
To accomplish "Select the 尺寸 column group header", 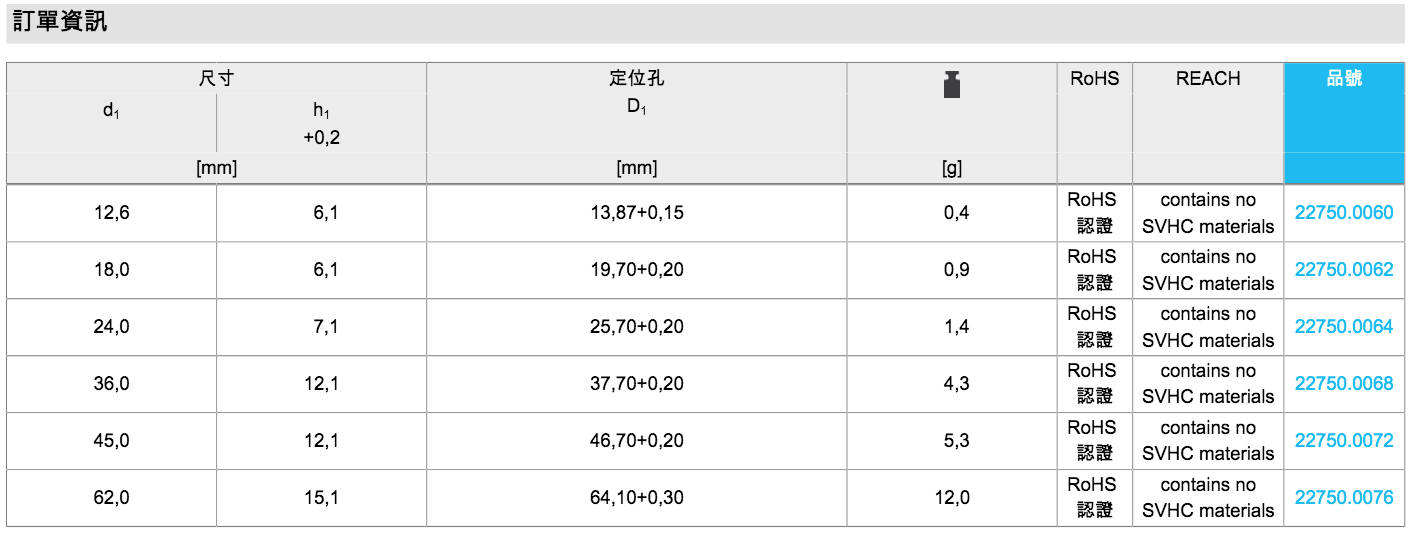I will pos(216,78).
